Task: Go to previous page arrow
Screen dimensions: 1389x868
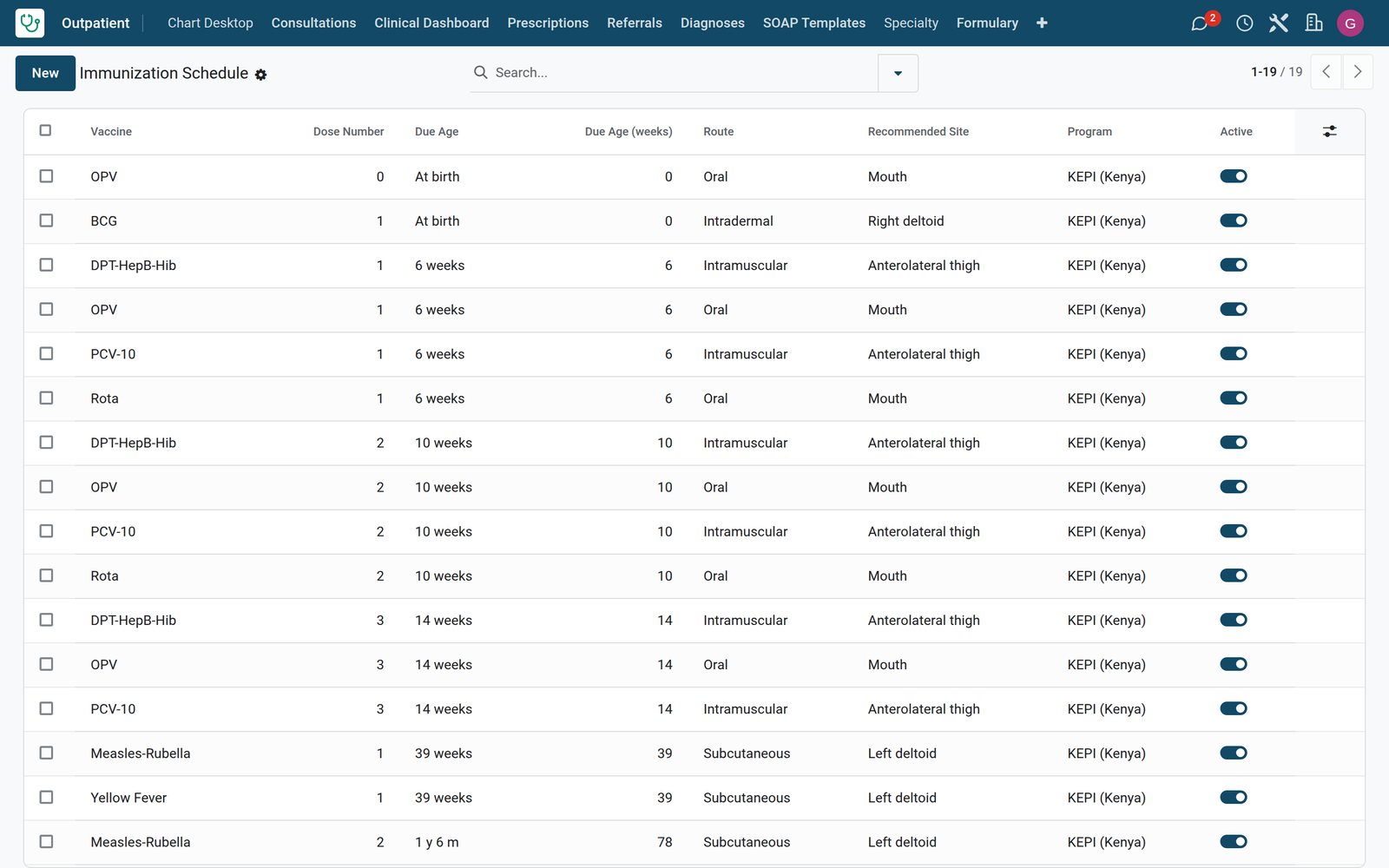Action: (1326, 72)
